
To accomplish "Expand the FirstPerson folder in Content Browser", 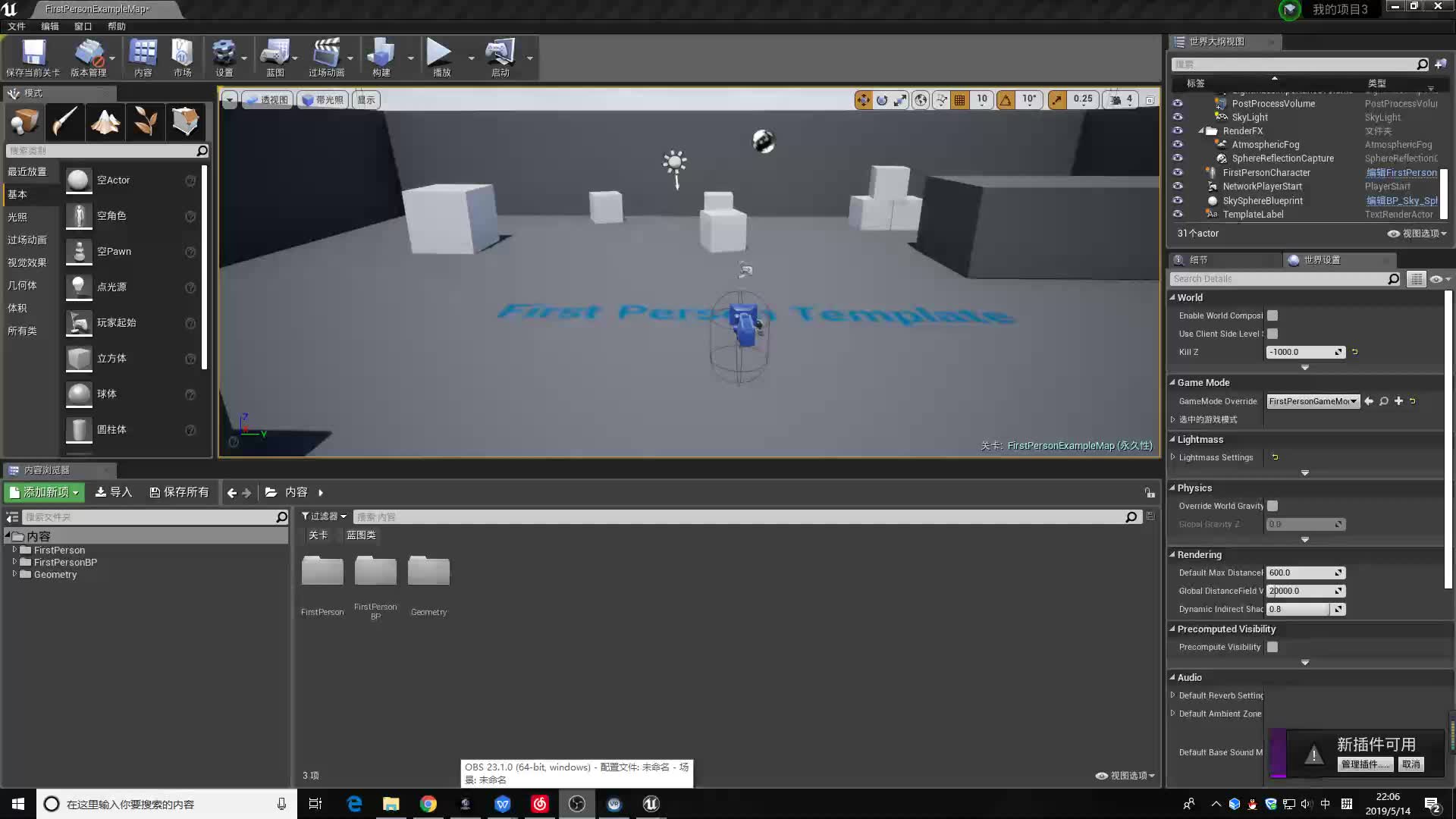I will [16, 550].
